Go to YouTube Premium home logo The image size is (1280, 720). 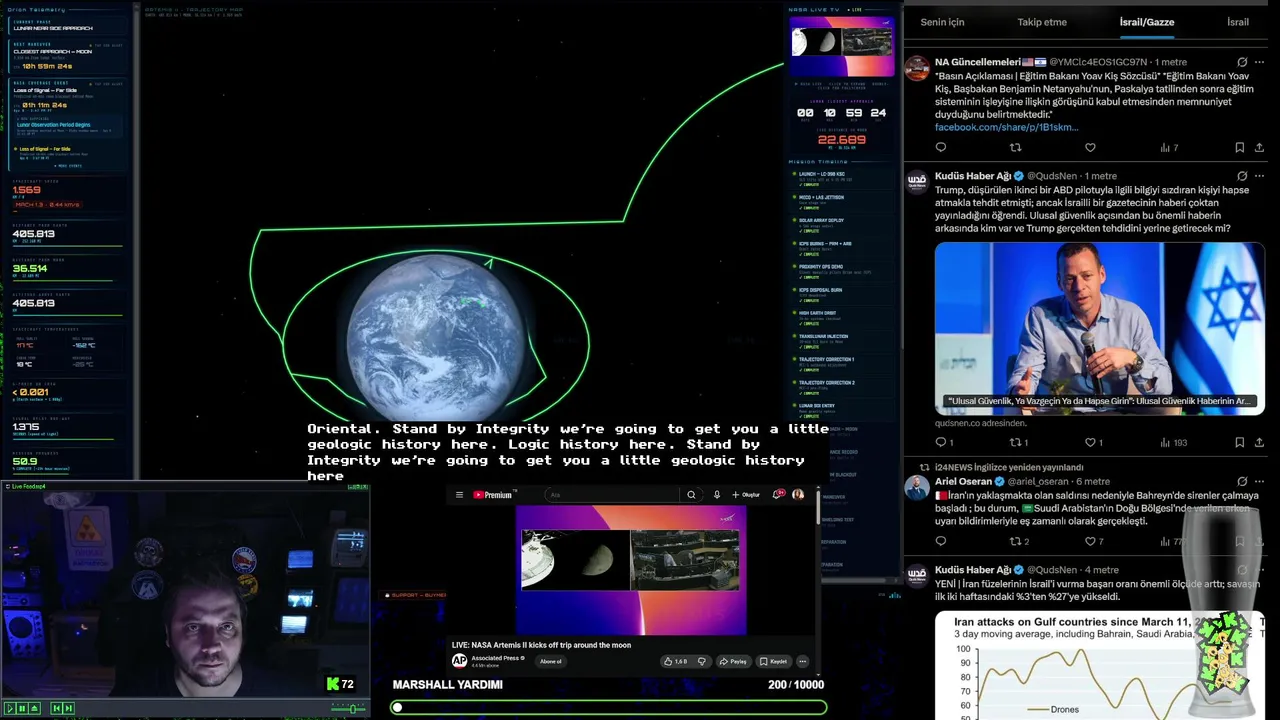pos(492,494)
